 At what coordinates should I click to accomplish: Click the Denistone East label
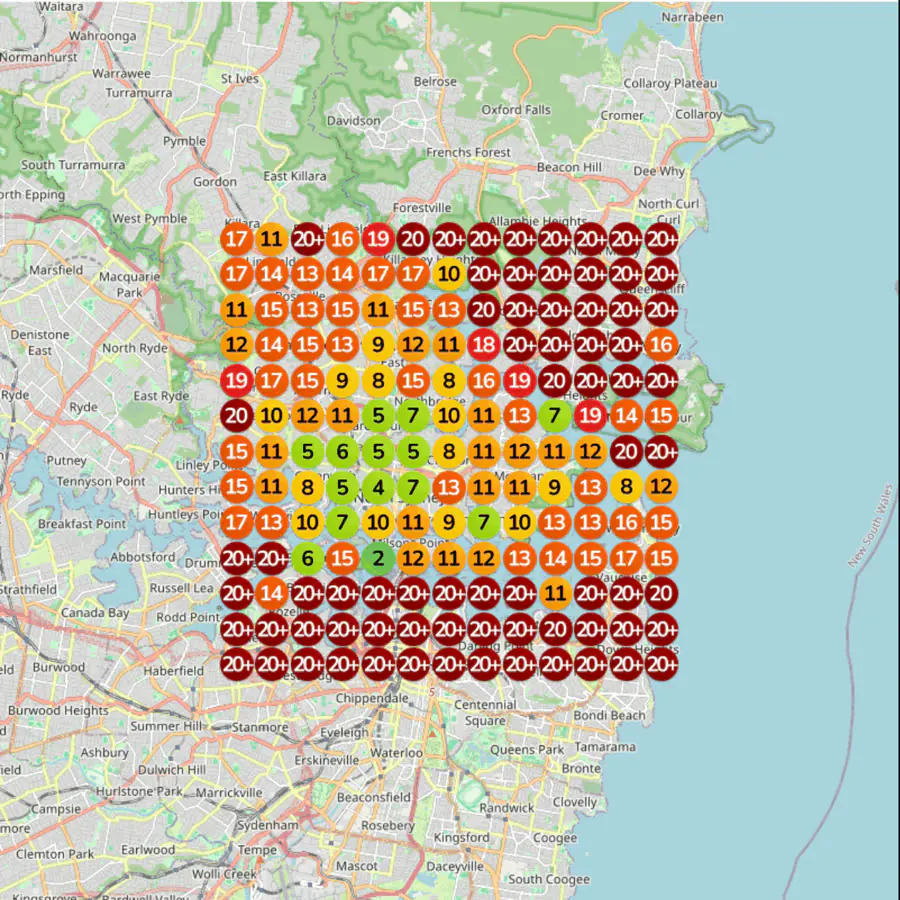(x=40, y=343)
